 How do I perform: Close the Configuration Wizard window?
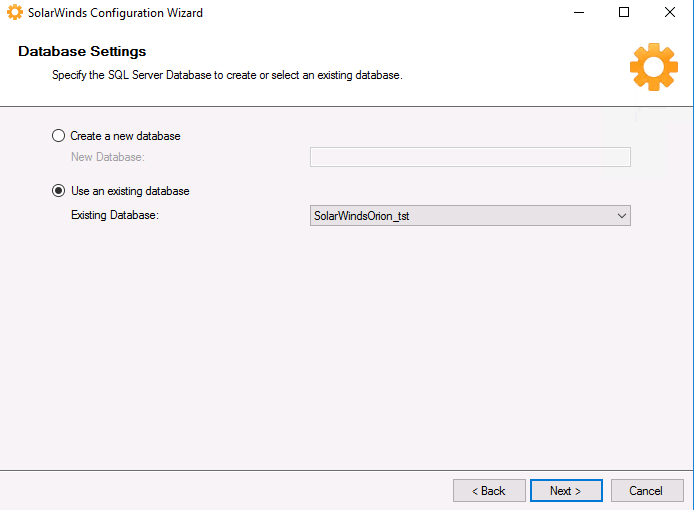tap(670, 12)
